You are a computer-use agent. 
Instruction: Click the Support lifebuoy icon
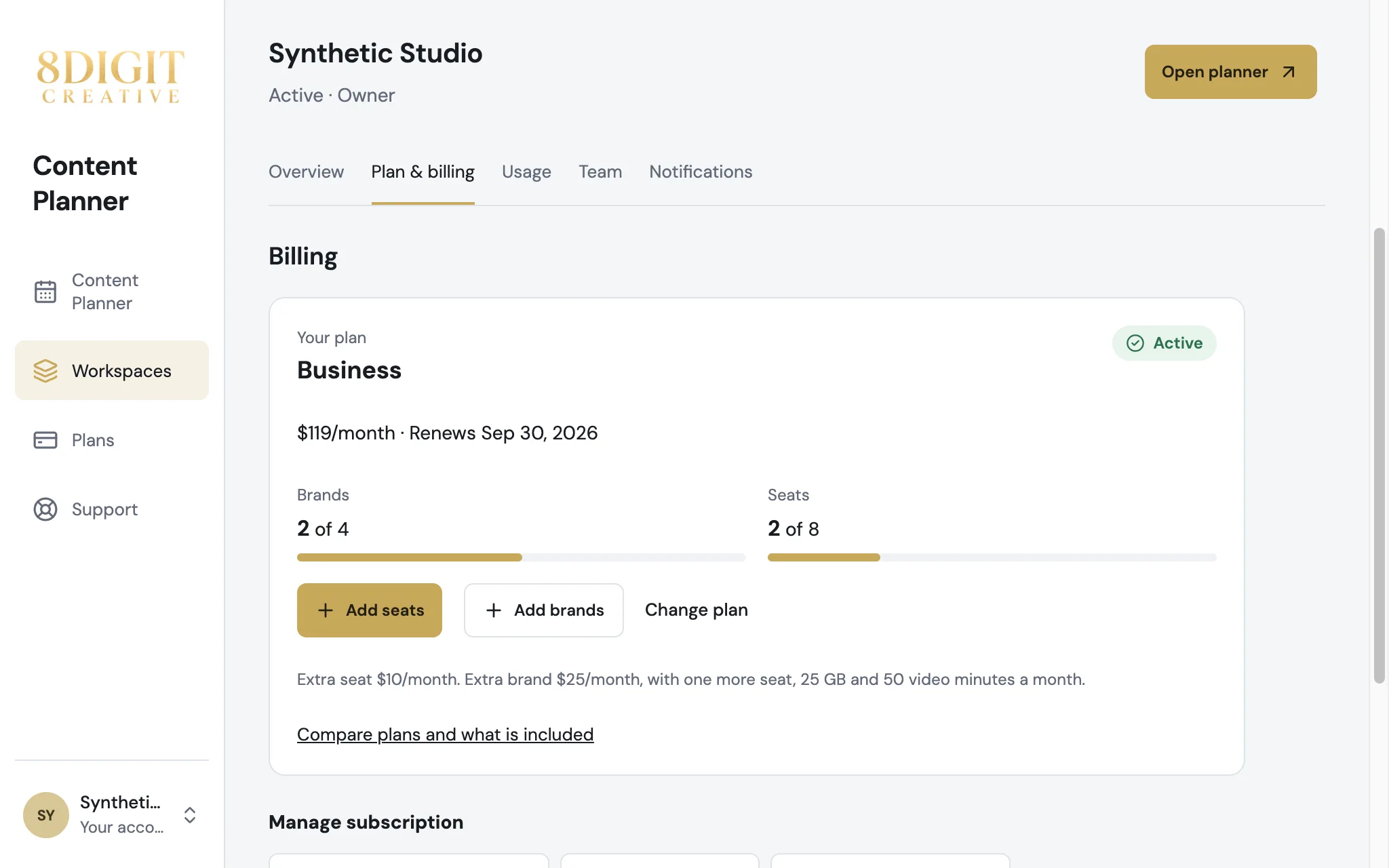45,509
